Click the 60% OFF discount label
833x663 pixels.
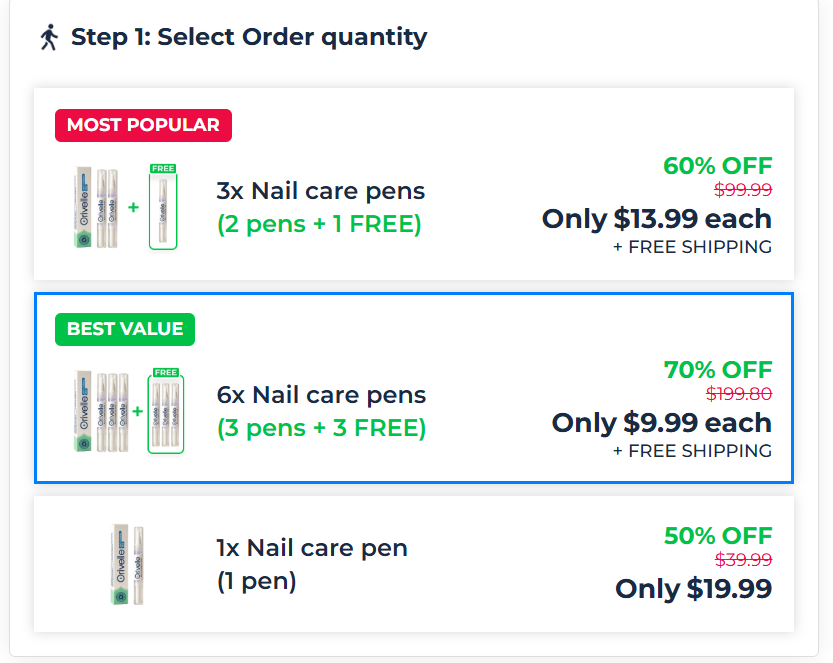coord(717,166)
